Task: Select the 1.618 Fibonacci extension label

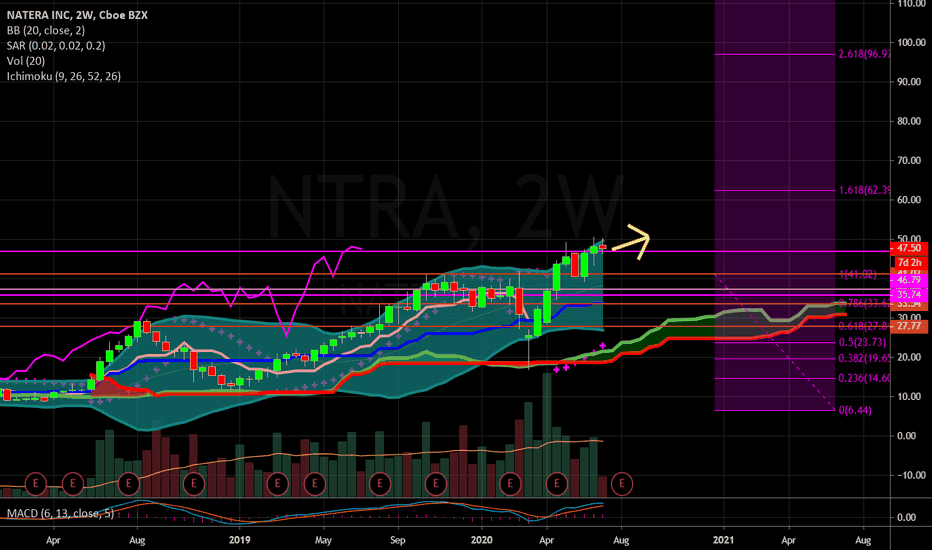Action: [x=864, y=190]
